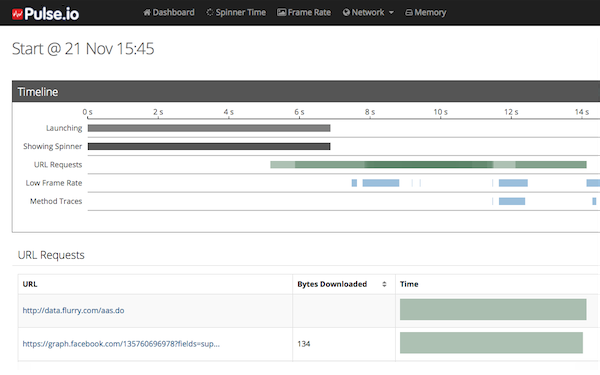
Task: Click the Method Traces row label
Action: click(56, 201)
